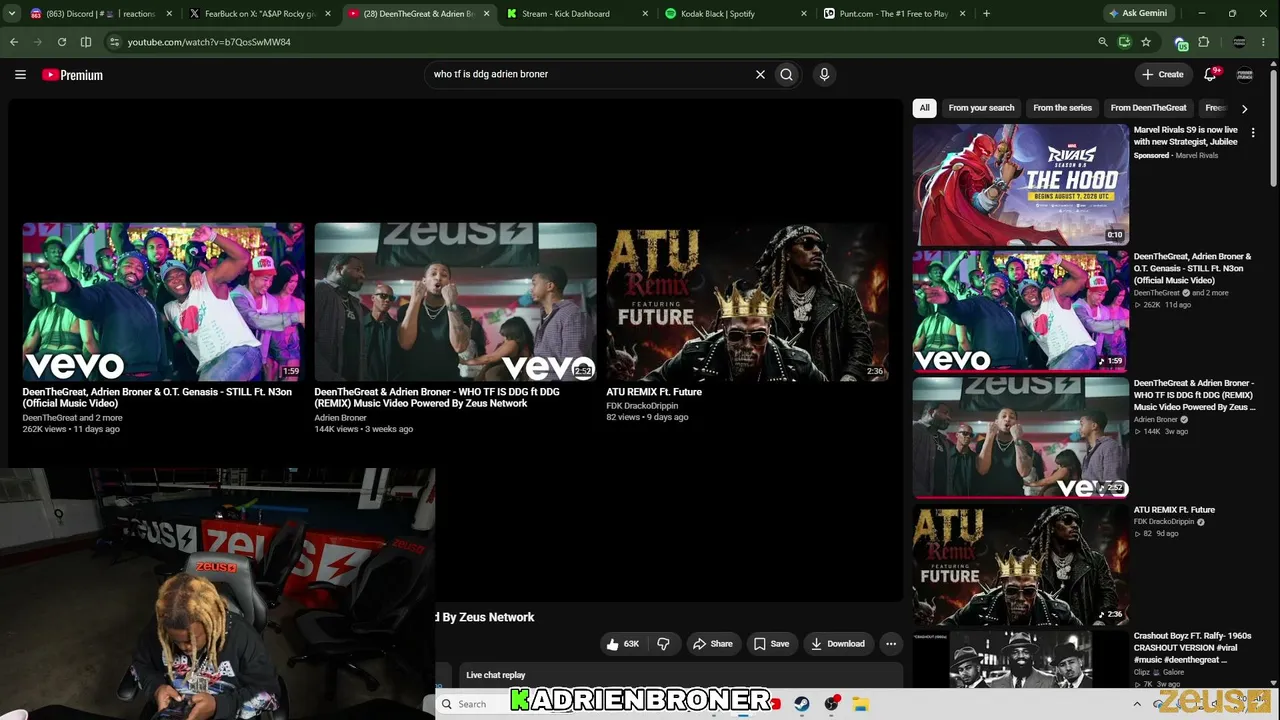Play the ATU Remix end-screen thumbnail
The width and height of the screenshot is (1280, 720).
coord(747,301)
